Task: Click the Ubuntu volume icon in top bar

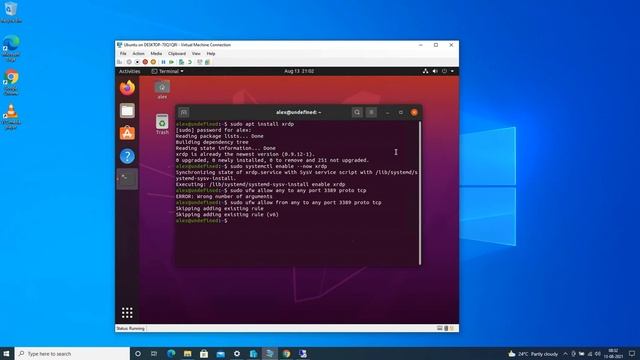Action: coord(435,71)
